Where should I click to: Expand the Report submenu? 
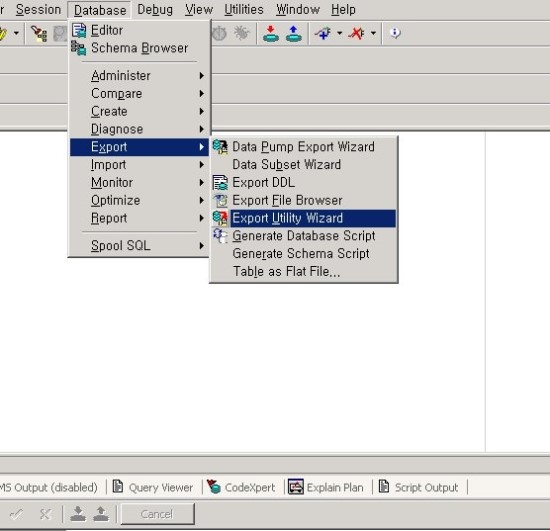pos(140,219)
